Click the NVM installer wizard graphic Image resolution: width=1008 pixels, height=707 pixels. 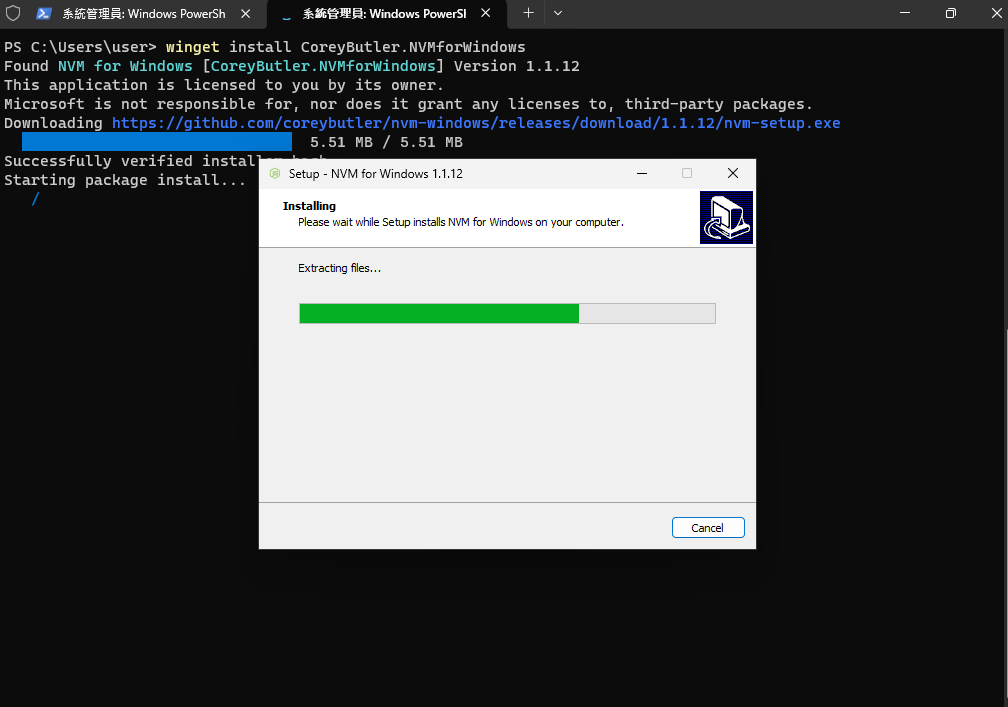(x=726, y=217)
